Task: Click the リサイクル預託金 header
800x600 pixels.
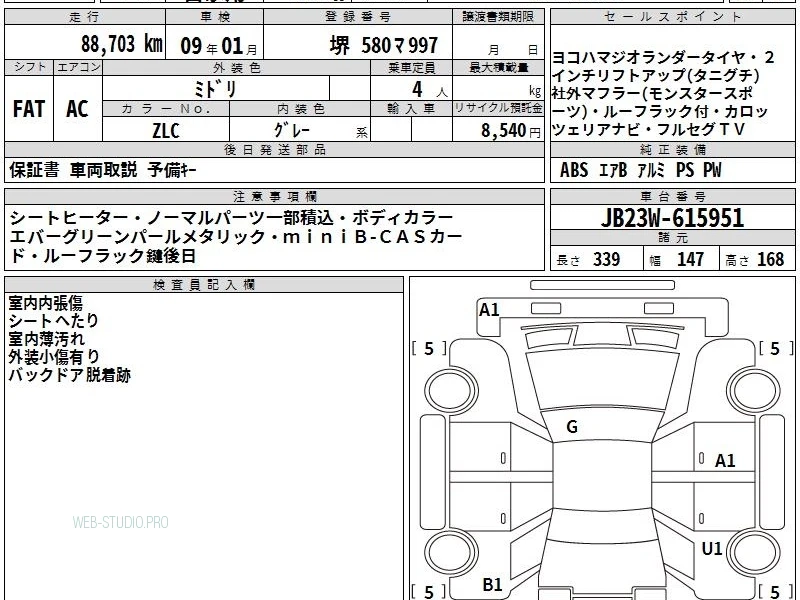Action: click(x=498, y=108)
